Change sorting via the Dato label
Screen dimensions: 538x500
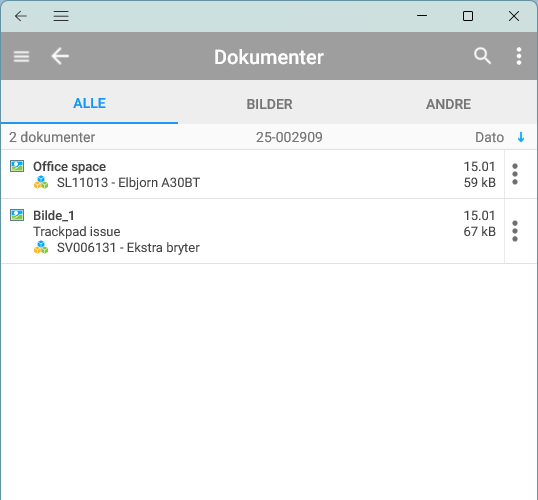pyautogui.click(x=489, y=137)
